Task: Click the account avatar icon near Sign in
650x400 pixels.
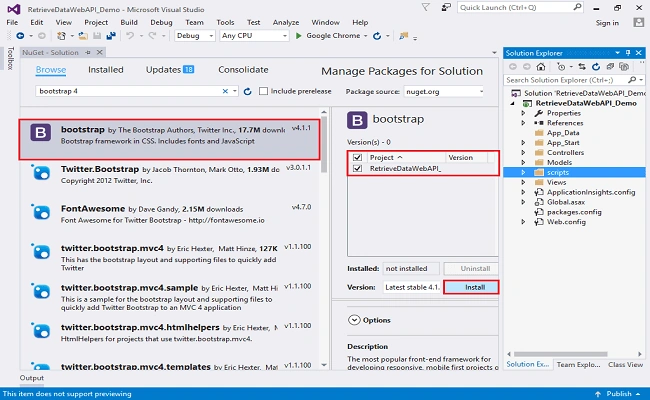Action: pos(638,22)
